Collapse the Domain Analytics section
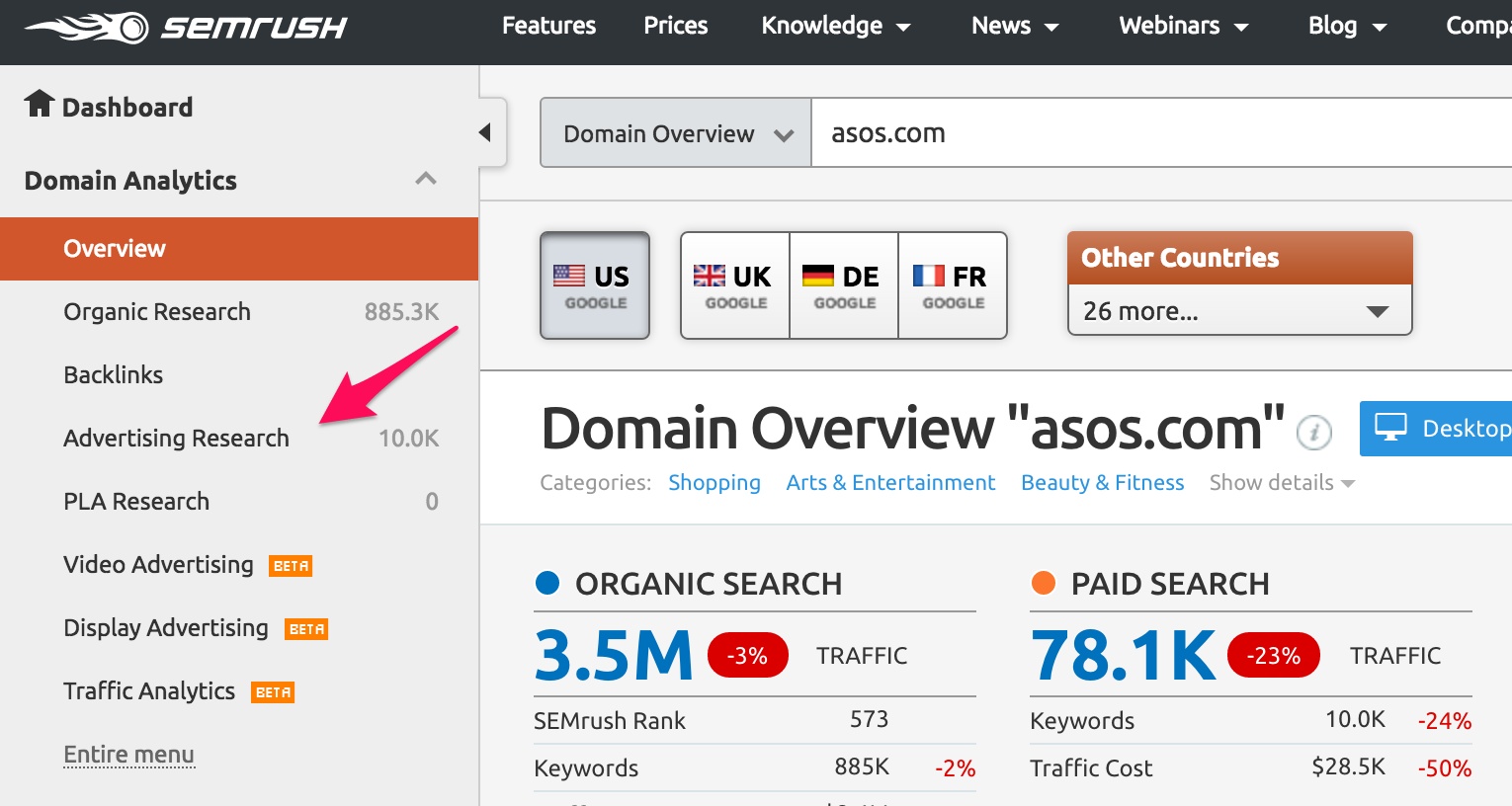 pos(426,180)
